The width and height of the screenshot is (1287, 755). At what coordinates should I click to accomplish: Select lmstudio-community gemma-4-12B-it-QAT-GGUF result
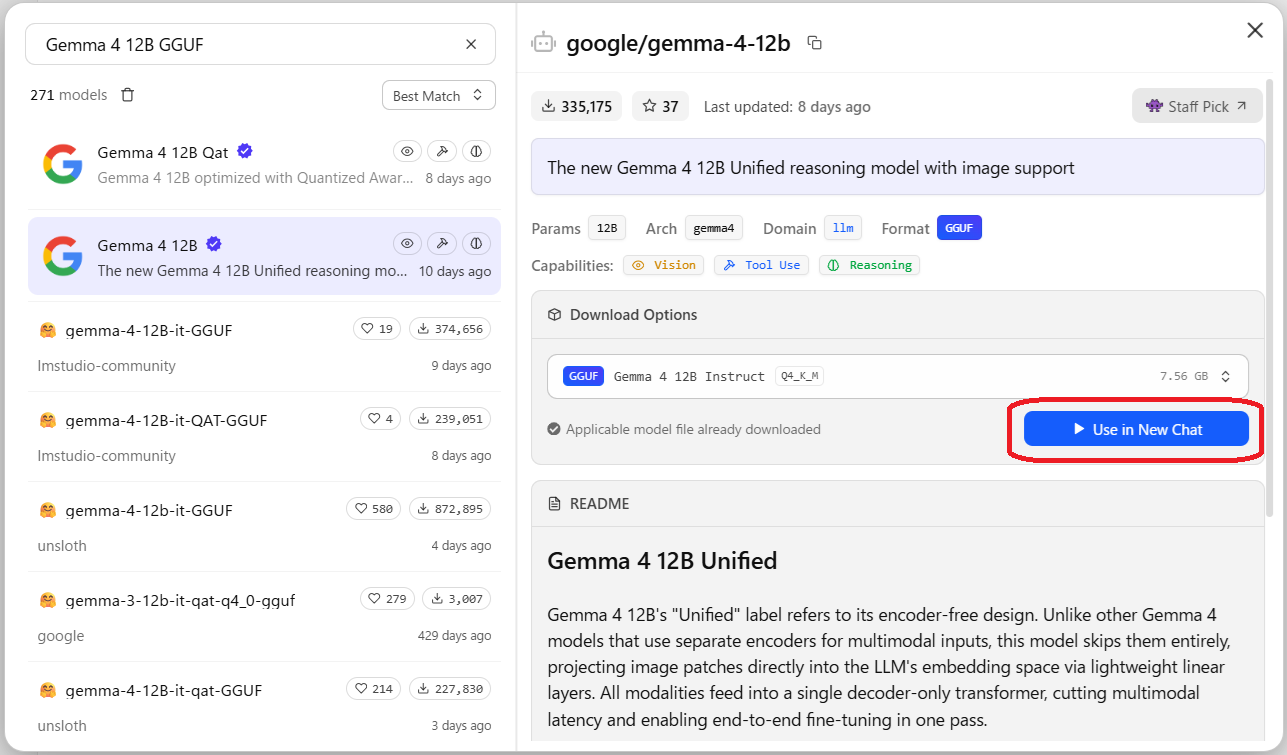[x=264, y=437]
